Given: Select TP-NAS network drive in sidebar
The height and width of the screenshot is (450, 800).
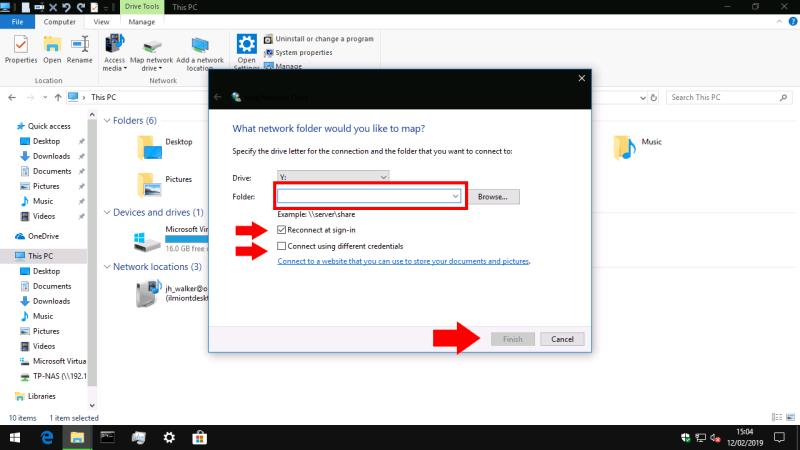Looking at the screenshot, I should tap(54, 377).
